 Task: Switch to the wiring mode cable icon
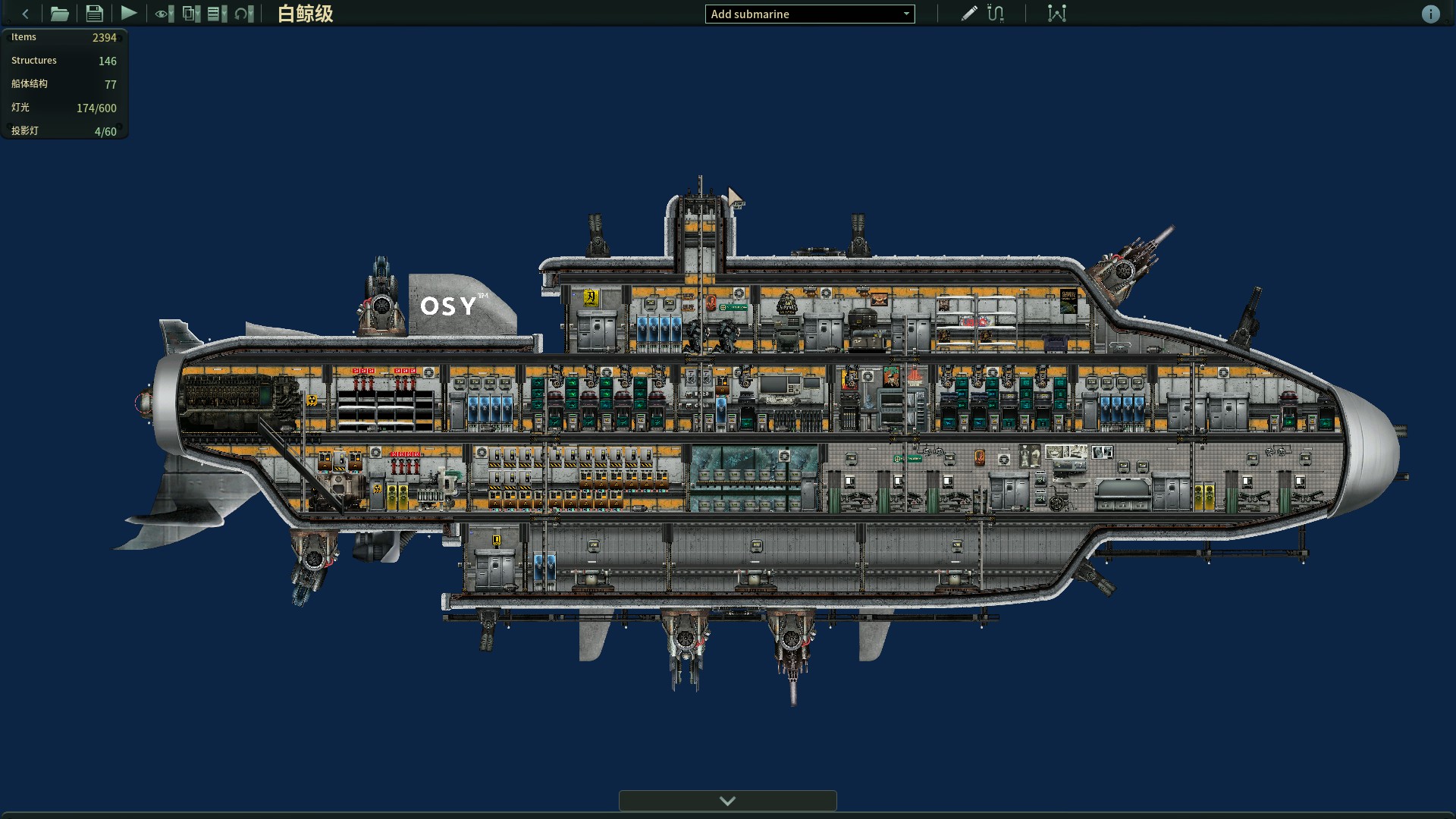(996, 14)
